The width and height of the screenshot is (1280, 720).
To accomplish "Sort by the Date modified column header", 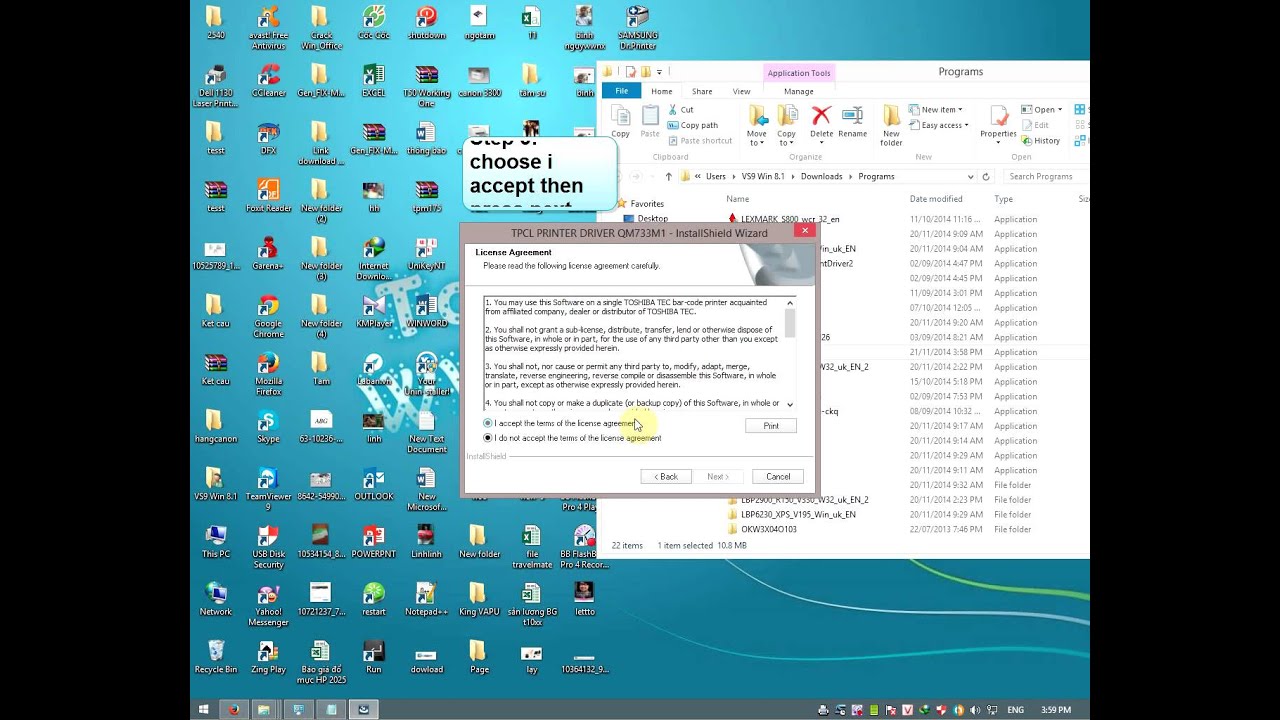I will (x=936, y=199).
